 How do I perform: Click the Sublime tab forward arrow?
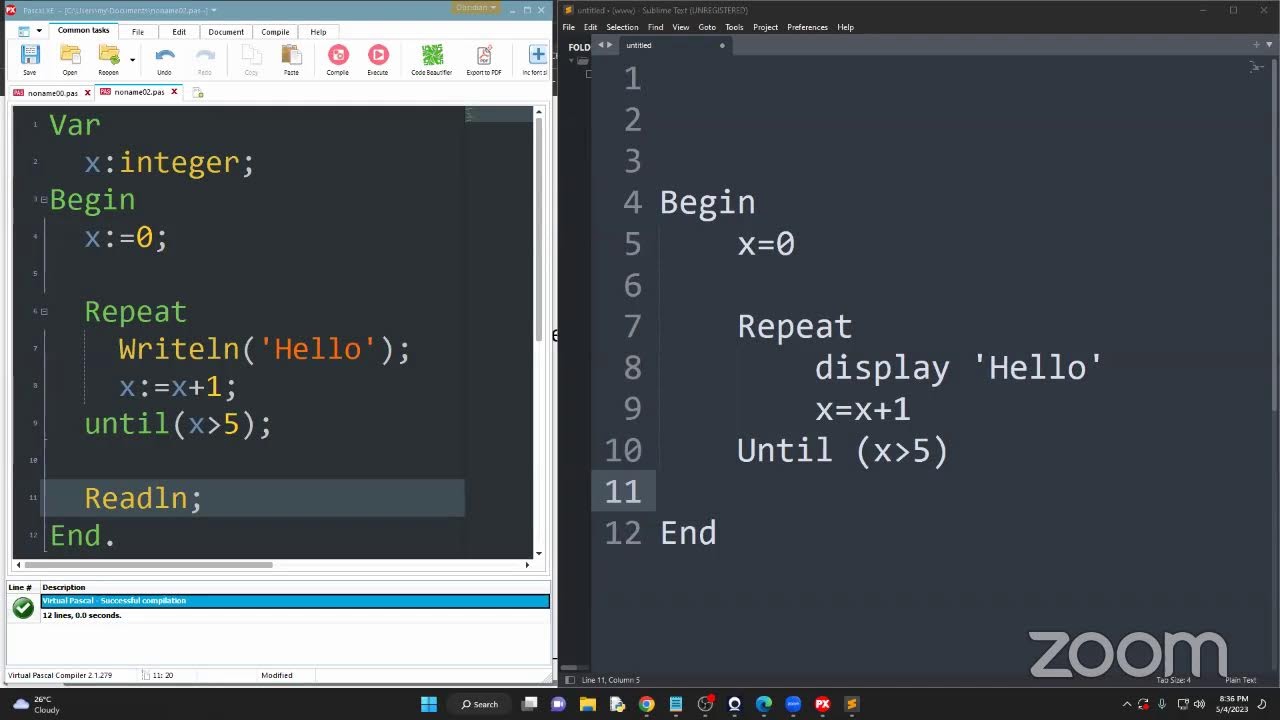[610, 45]
